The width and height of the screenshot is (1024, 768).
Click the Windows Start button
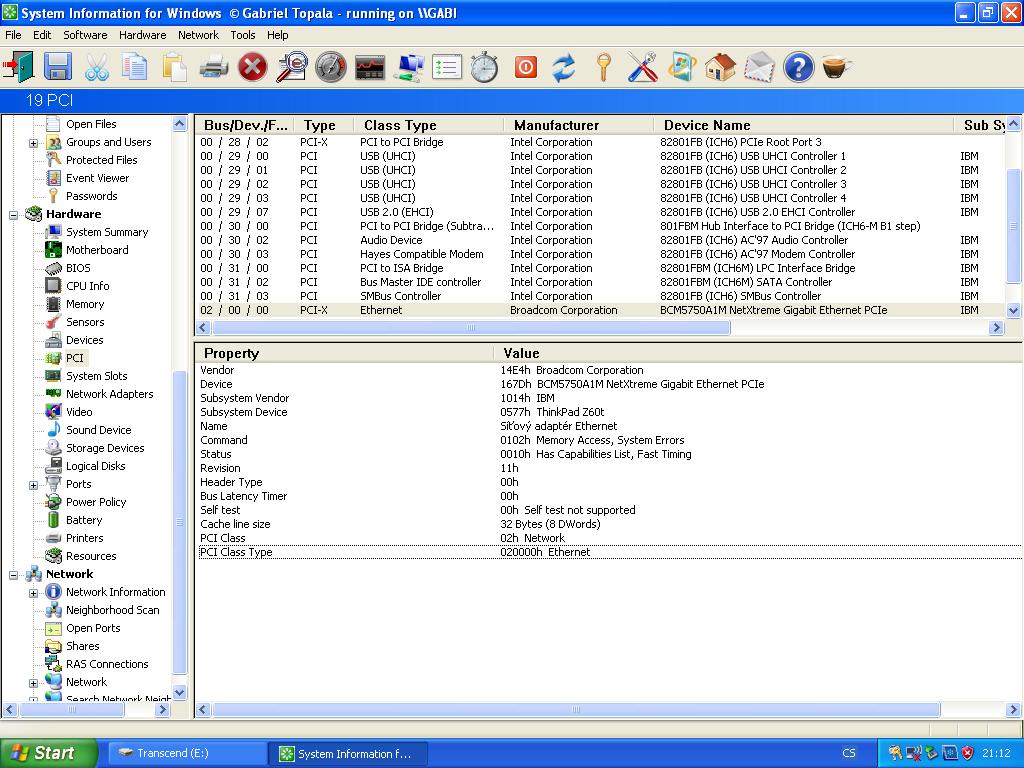point(48,753)
